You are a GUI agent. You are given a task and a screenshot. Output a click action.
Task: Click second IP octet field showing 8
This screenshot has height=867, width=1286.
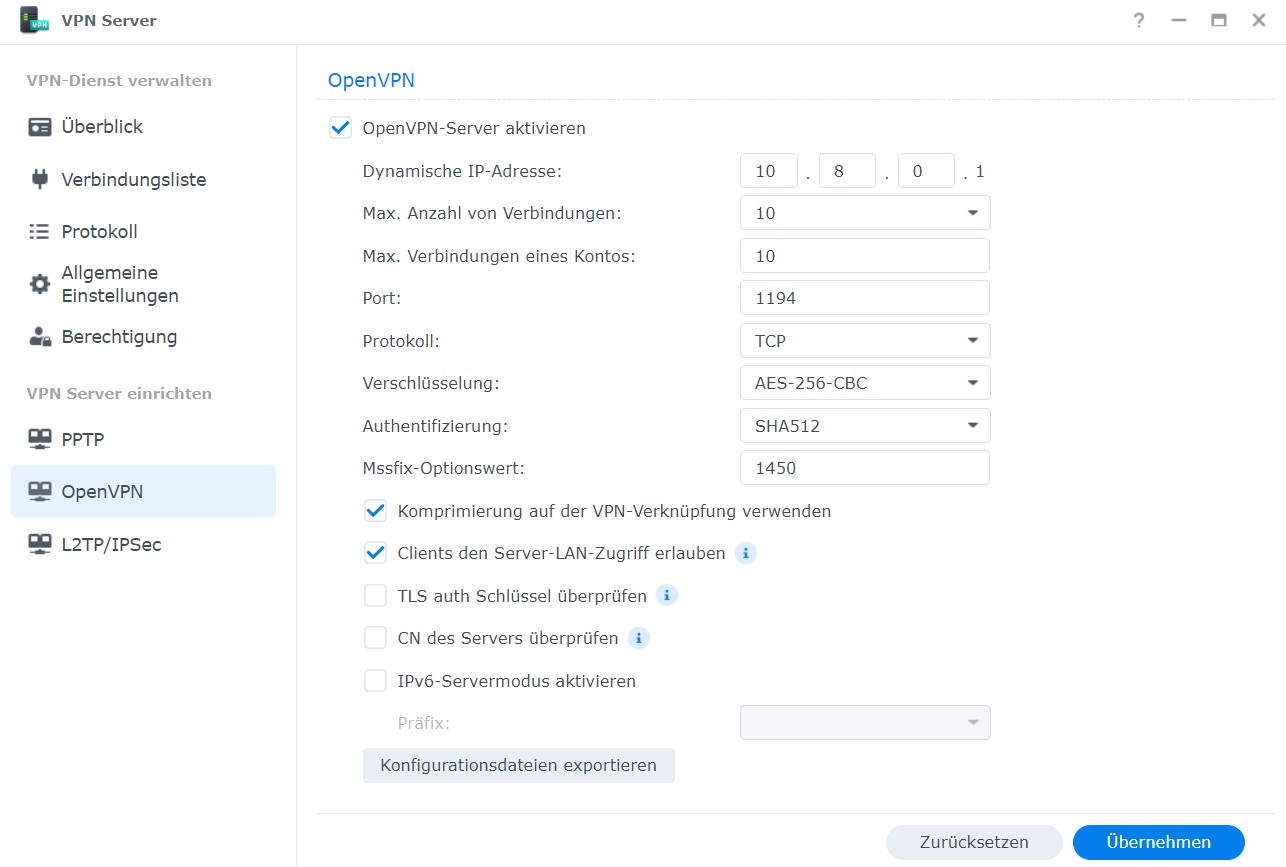(847, 171)
